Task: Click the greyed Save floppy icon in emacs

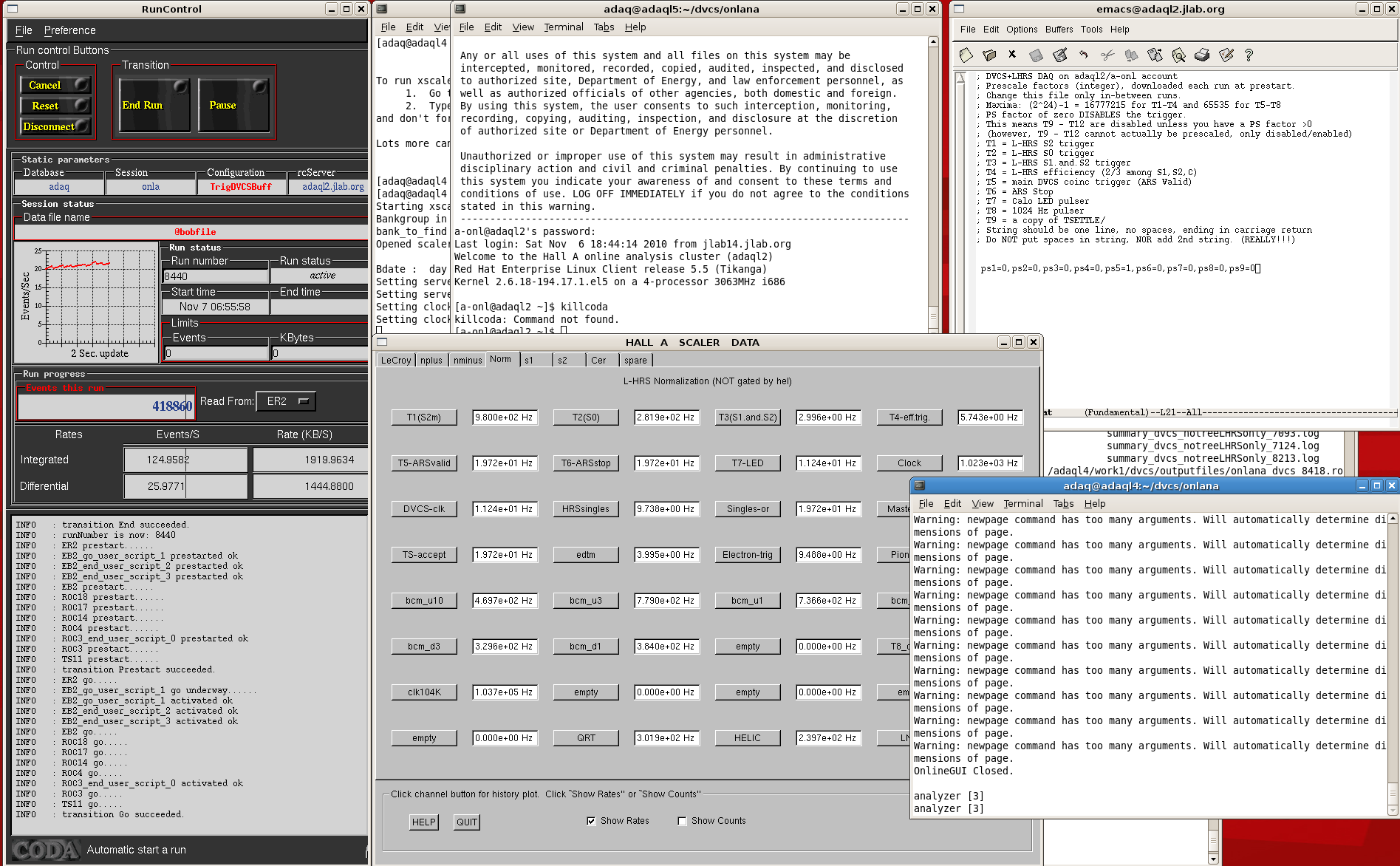Action: pos(1036,55)
